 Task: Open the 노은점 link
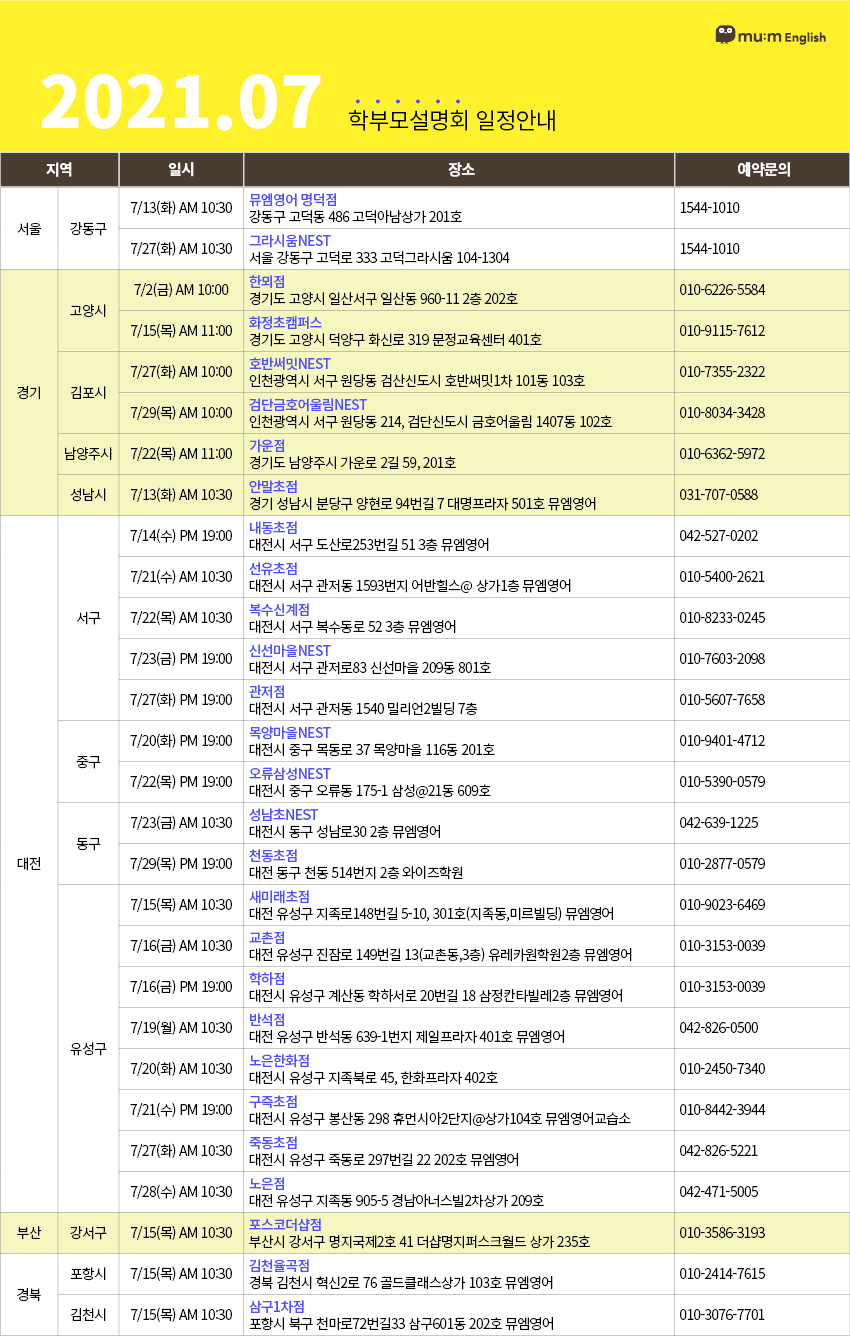point(267,1183)
